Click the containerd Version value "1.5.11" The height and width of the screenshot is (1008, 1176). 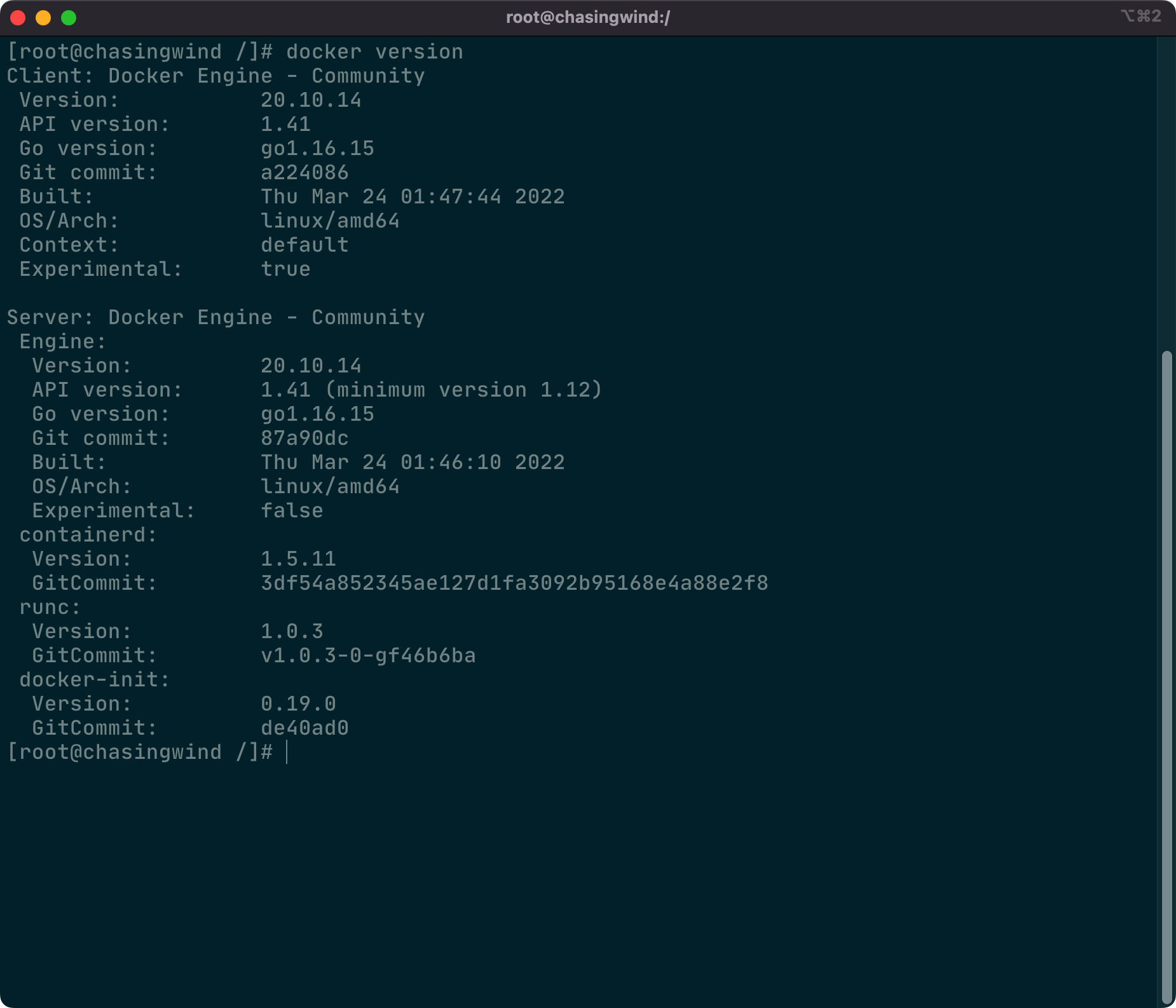click(x=298, y=559)
